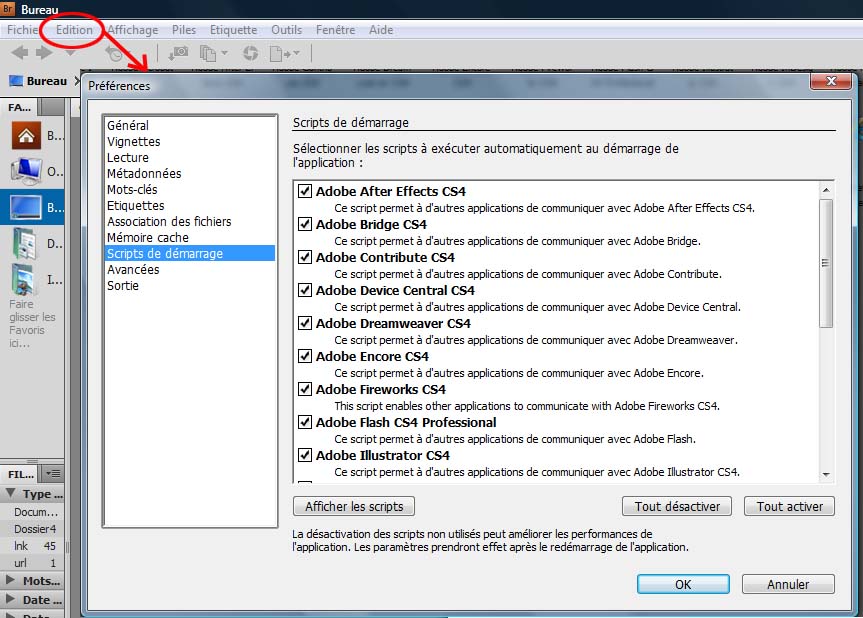Image resolution: width=863 pixels, height=618 pixels.
Task: Uncheck Adobe Encore CS4 script
Action: click(305, 356)
